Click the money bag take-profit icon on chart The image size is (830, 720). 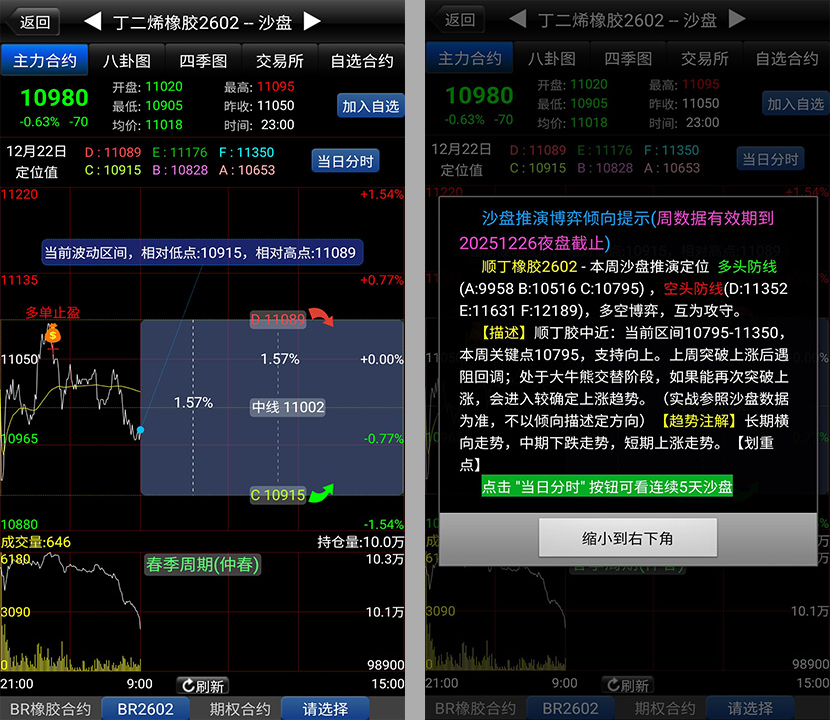tap(51, 333)
